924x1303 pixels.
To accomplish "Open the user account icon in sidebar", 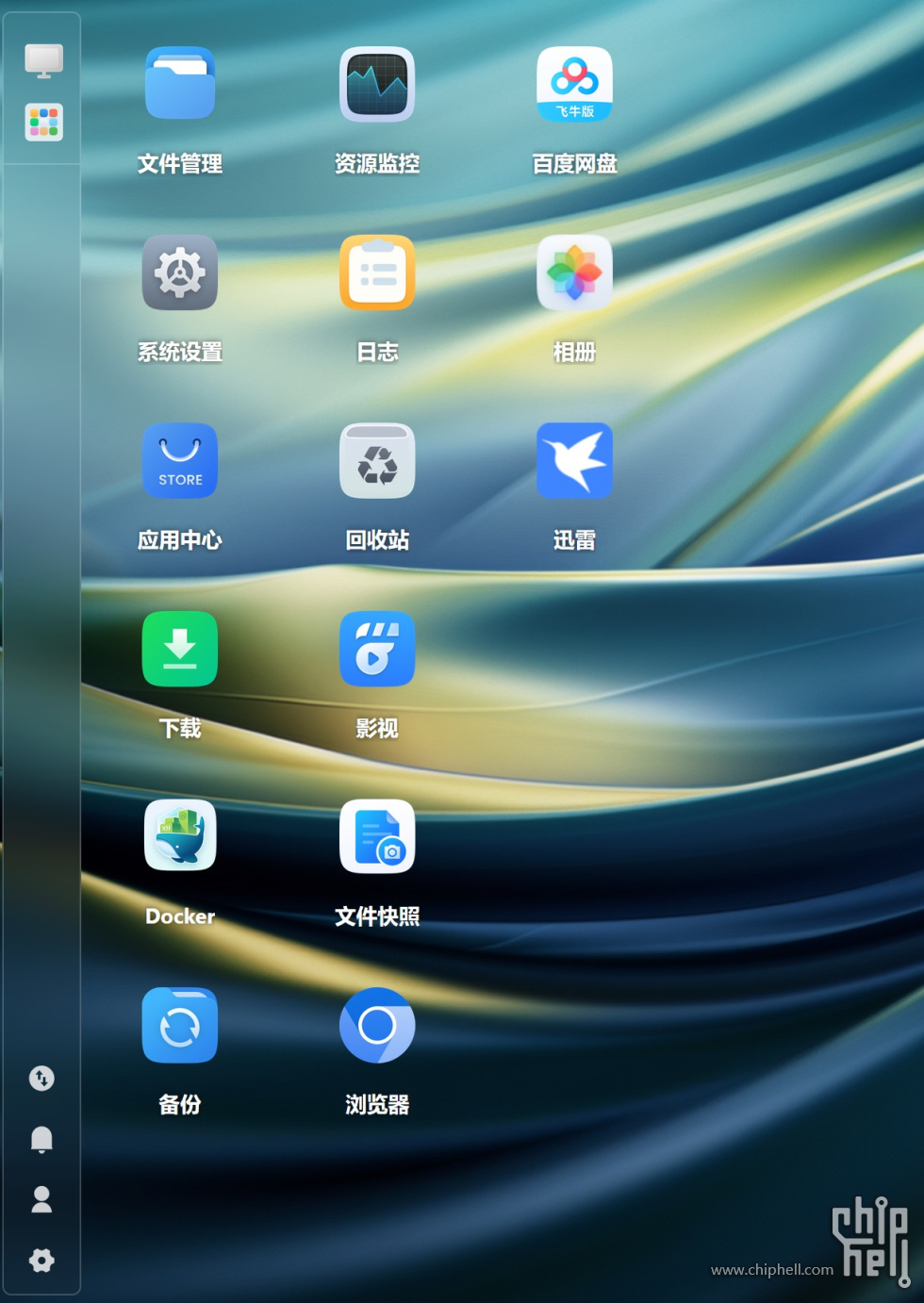I will (41, 1199).
